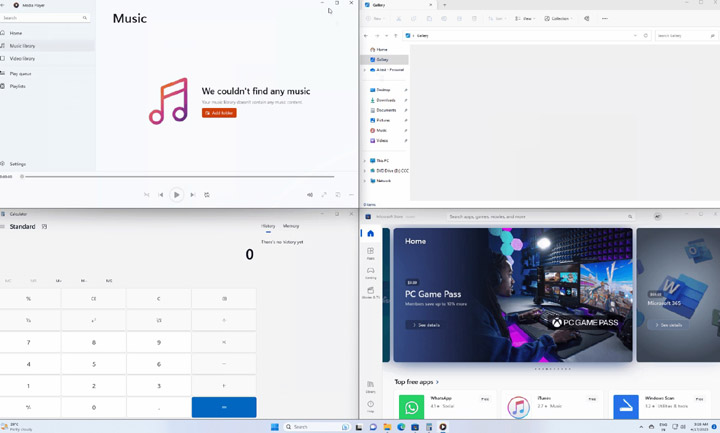Open Video library in Media Player

point(22,59)
